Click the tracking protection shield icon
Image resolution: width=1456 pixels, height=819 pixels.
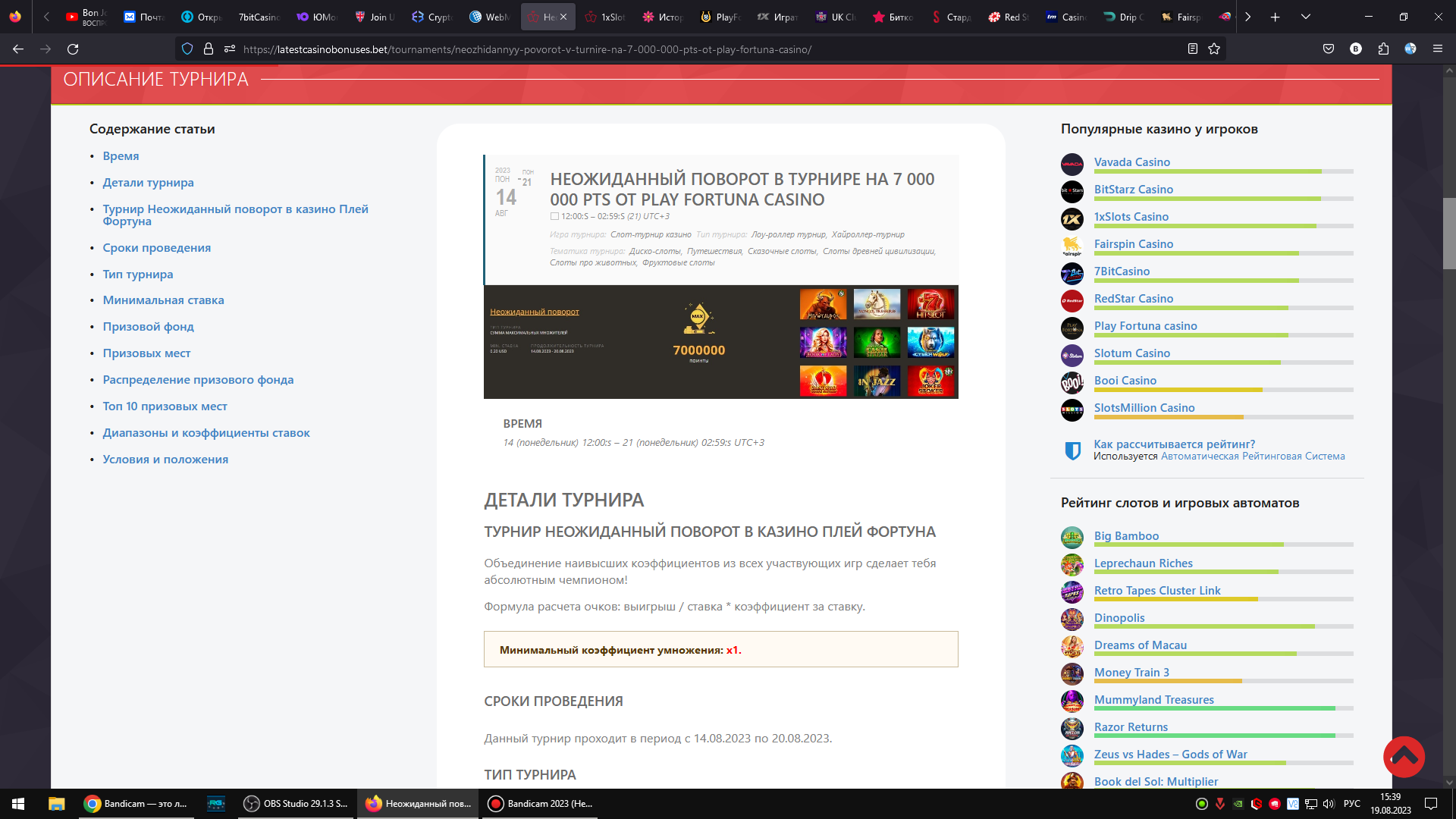[x=187, y=49]
